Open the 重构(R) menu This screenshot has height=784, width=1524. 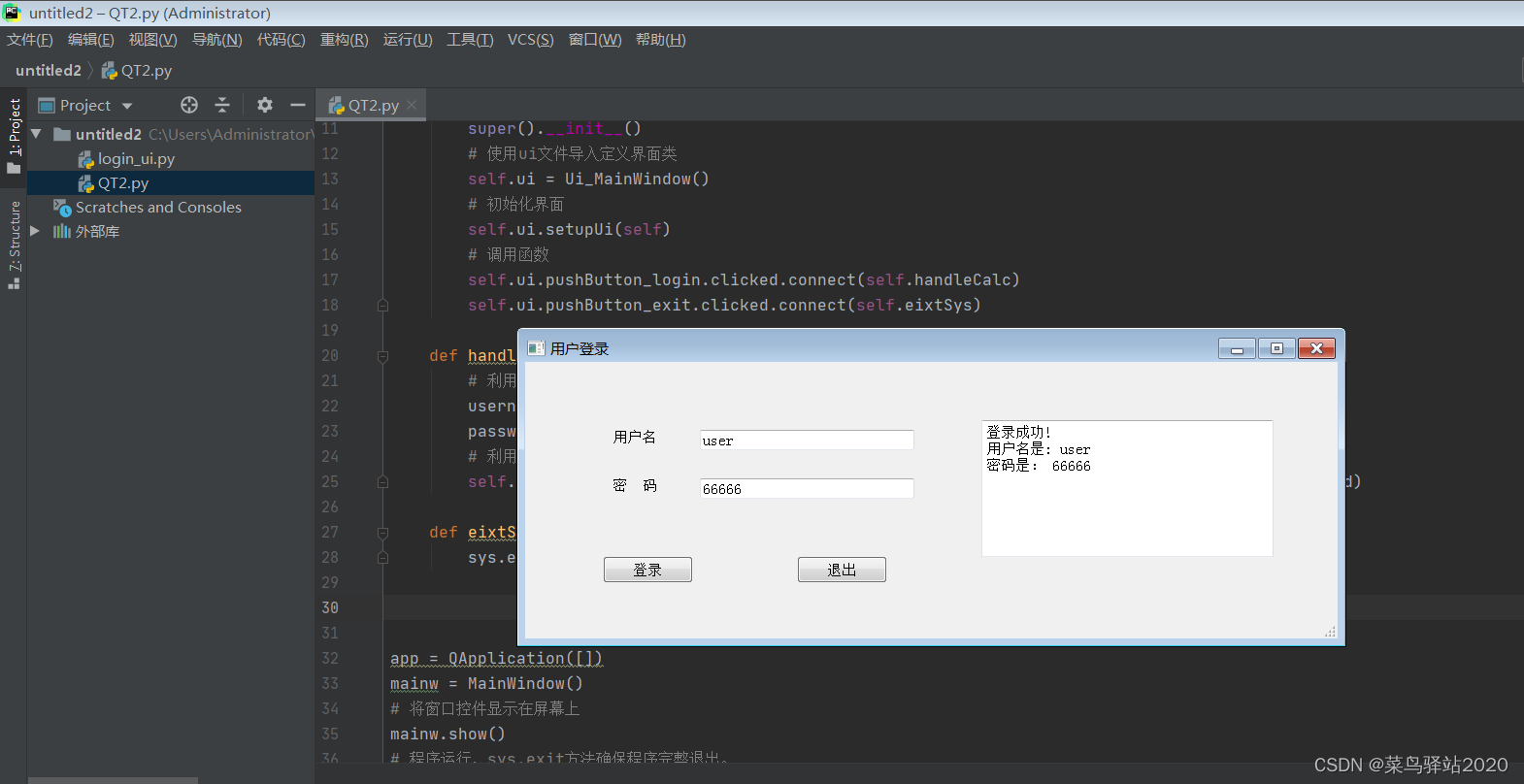[x=345, y=40]
